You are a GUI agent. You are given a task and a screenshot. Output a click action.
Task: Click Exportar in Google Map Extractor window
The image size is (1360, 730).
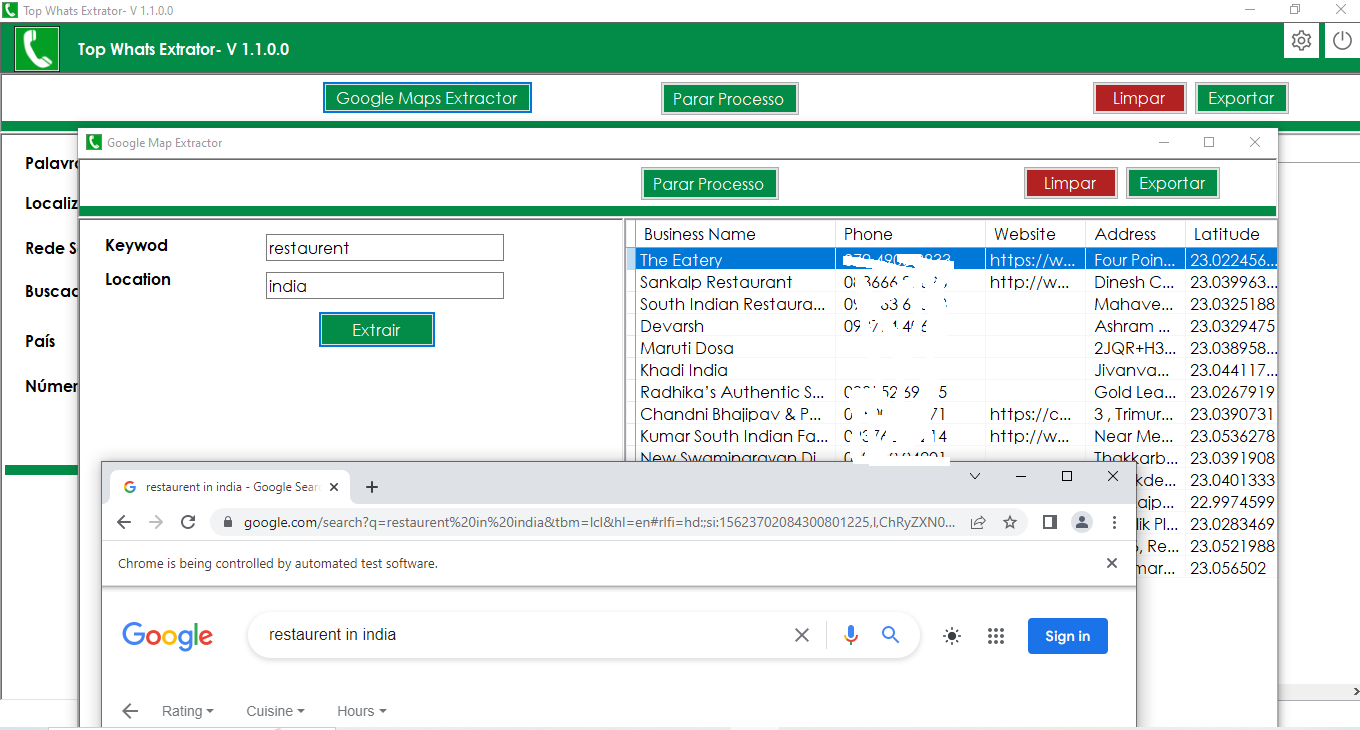click(1172, 184)
